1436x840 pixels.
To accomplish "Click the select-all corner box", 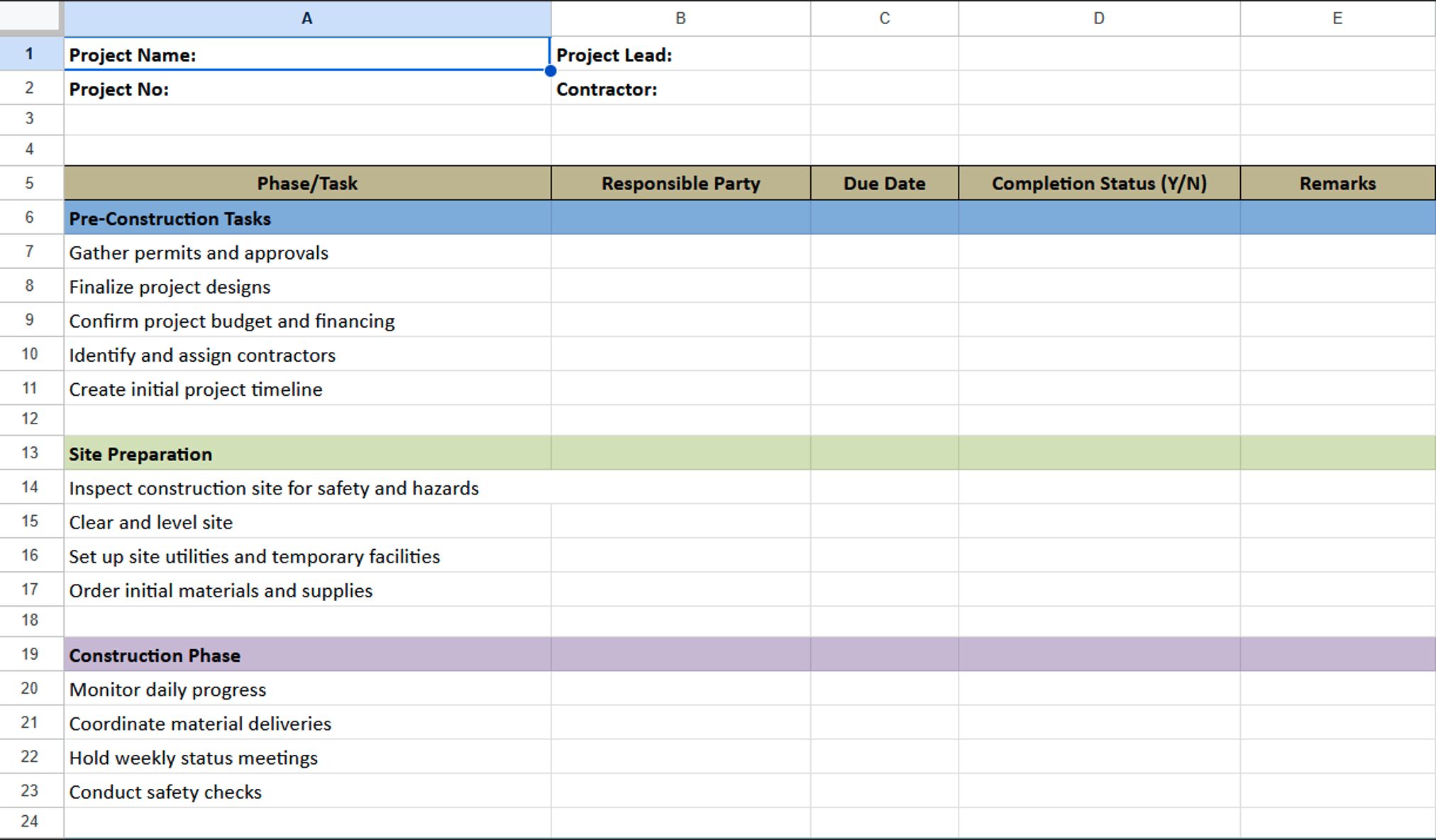I will coord(30,17).
